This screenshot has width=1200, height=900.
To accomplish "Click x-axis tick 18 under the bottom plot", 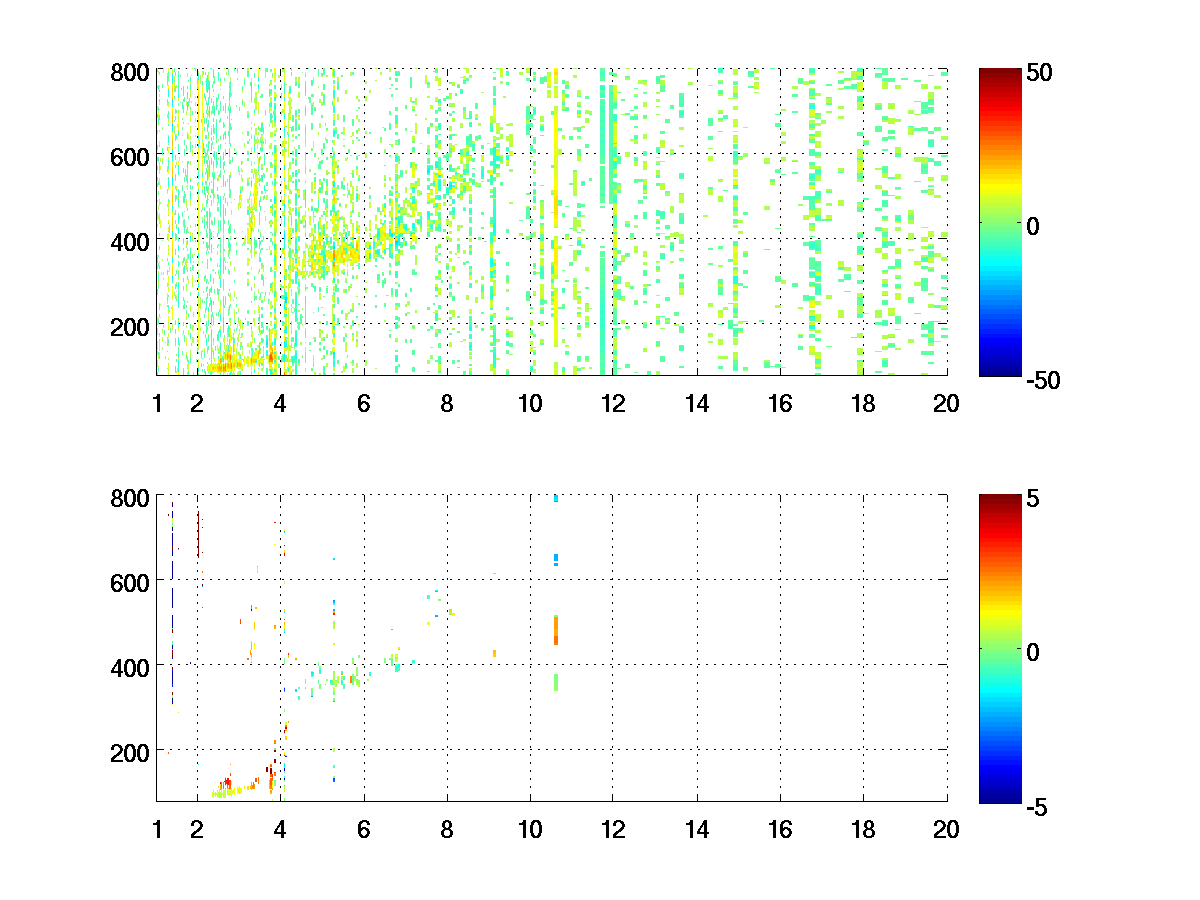I will 863,829.
